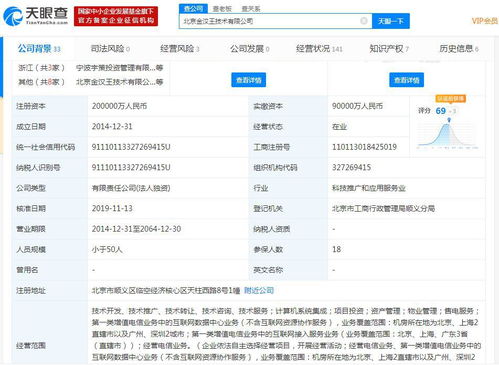Click the 浙江（共3家） row
This screenshot has height=365, width=499.
91,68
